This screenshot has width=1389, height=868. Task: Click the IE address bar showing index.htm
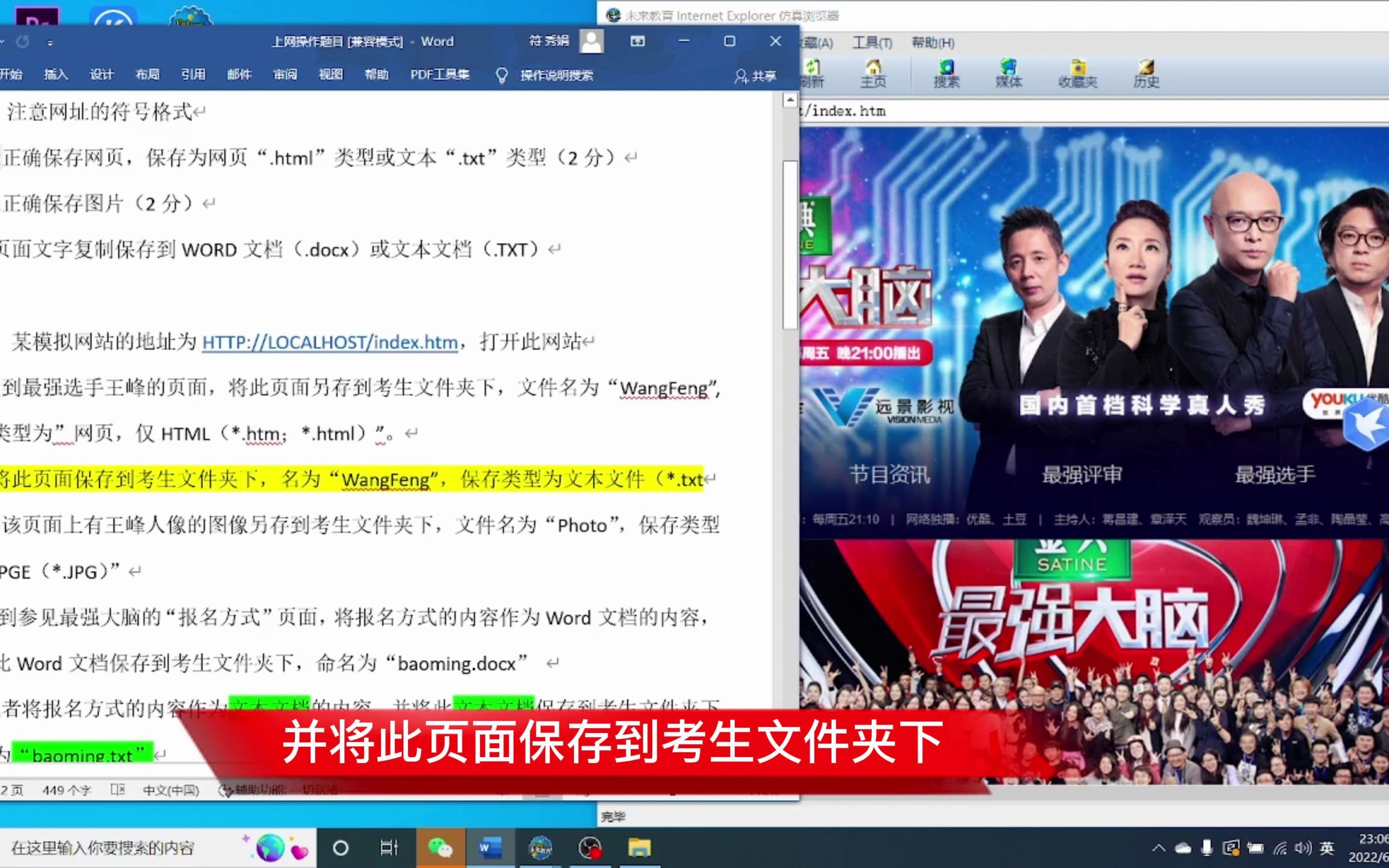(1094, 111)
